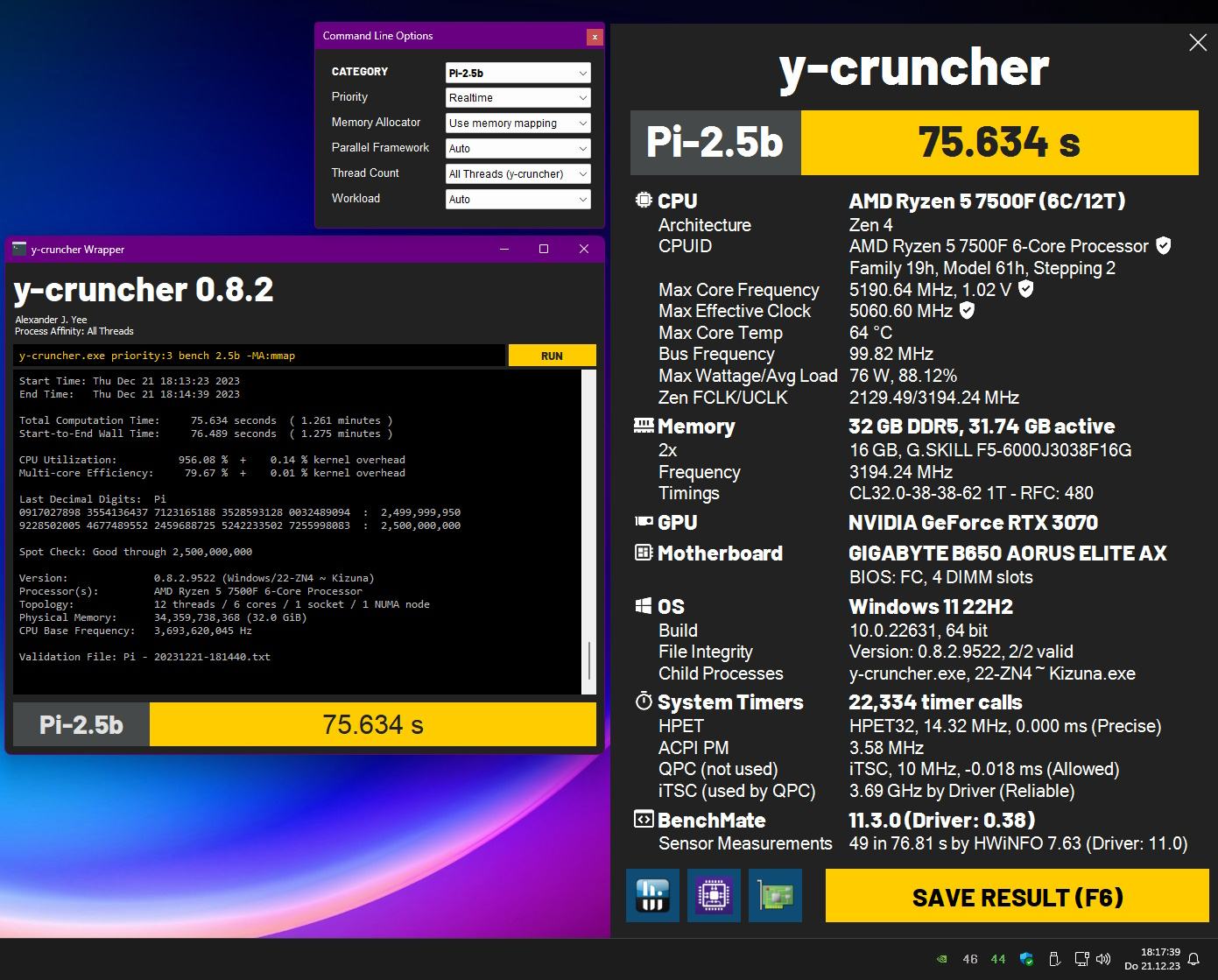Click the 76 W, 88.12% wattage value
The height and width of the screenshot is (980, 1218).
(x=903, y=376)
